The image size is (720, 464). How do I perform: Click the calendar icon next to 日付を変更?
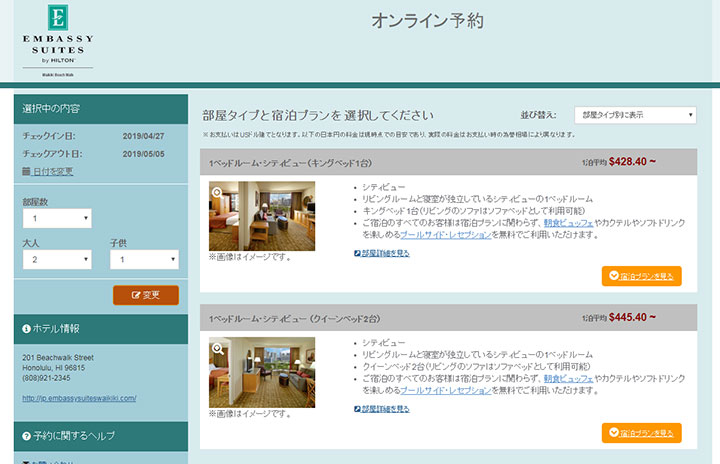click(26, 172)
